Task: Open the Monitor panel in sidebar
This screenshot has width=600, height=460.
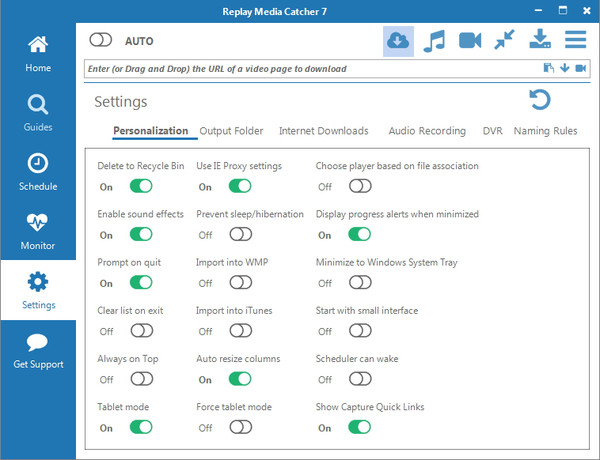Action: click(x=38, y=231)
